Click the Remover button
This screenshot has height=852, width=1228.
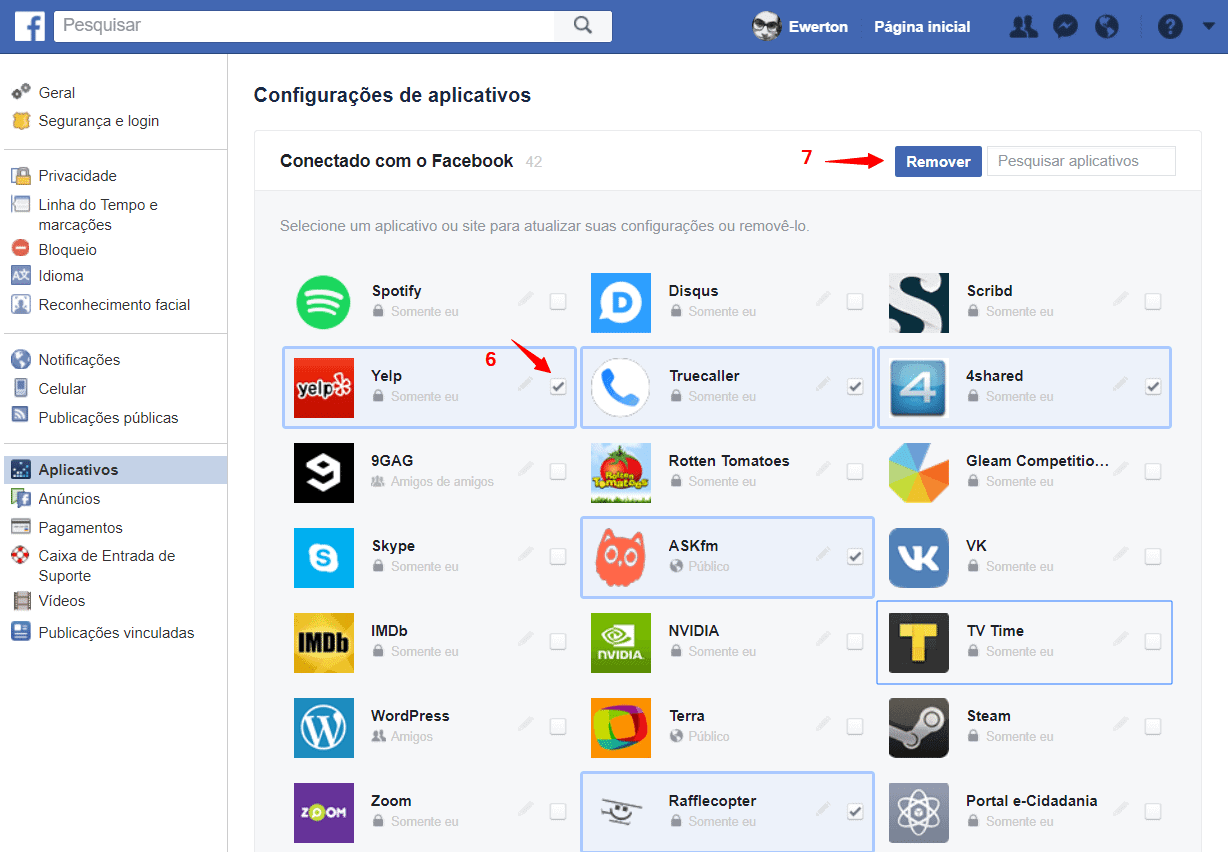point(938,161)
